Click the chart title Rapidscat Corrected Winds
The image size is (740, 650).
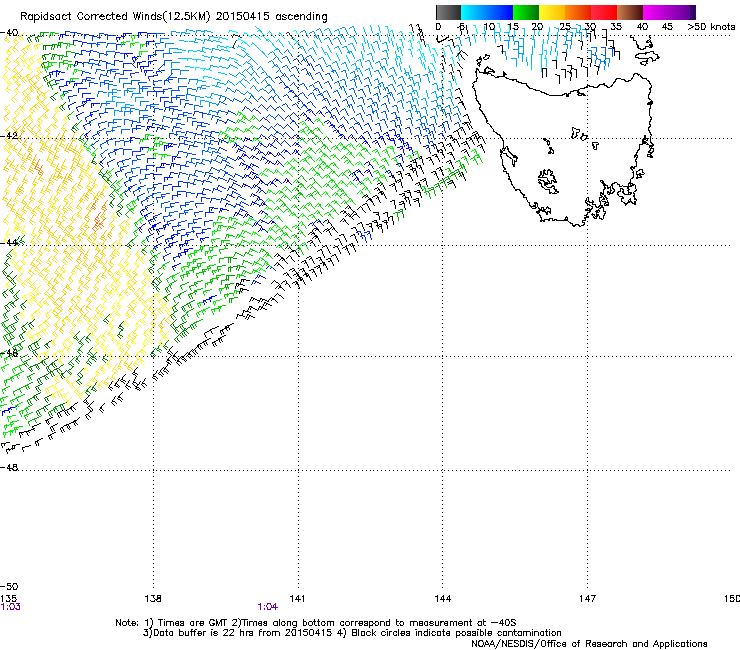click(x=174, y=17)
